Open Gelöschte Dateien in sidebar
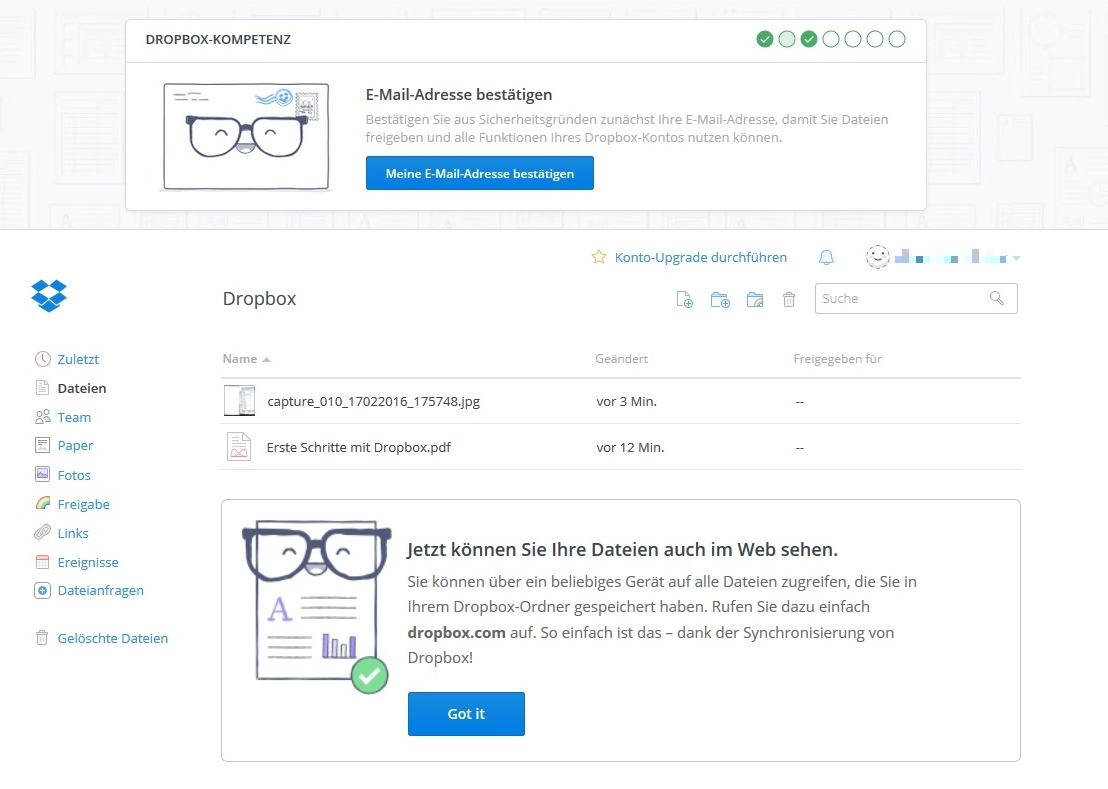 112,638
